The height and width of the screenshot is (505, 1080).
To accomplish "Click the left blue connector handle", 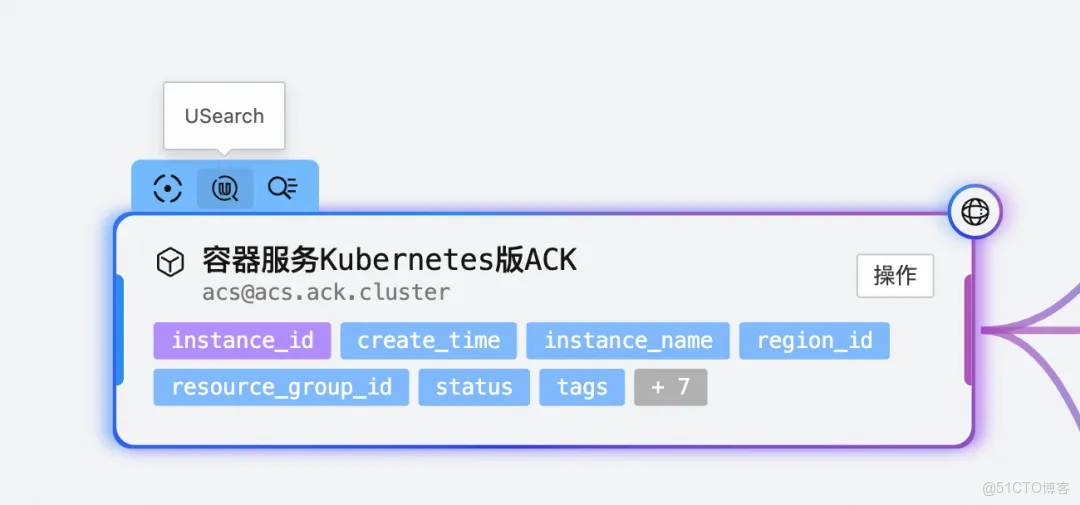I will tap(120, 329).
